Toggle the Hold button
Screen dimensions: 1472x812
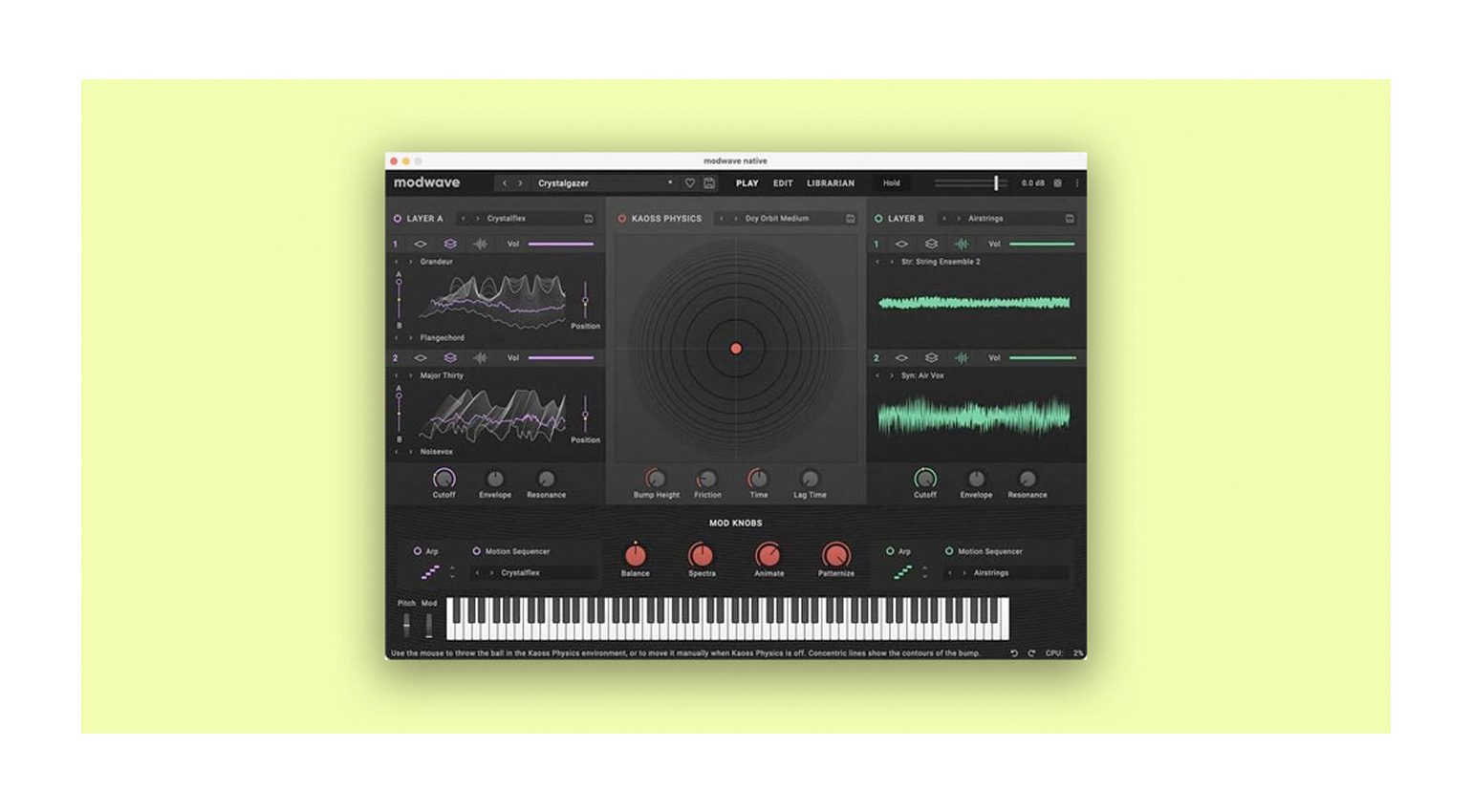pos(892,183)
